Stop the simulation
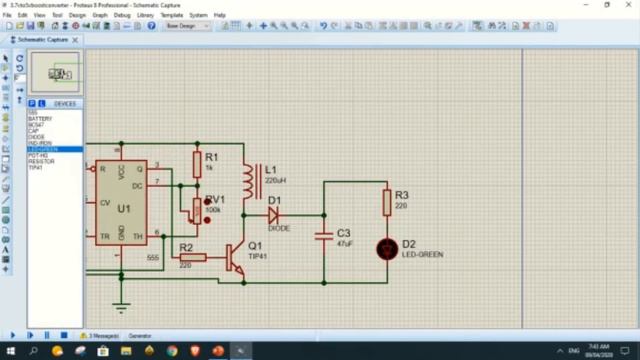Image resolution: width=640 pixels, height=360 pixels. pyautogui.click(x=64, y=335)
